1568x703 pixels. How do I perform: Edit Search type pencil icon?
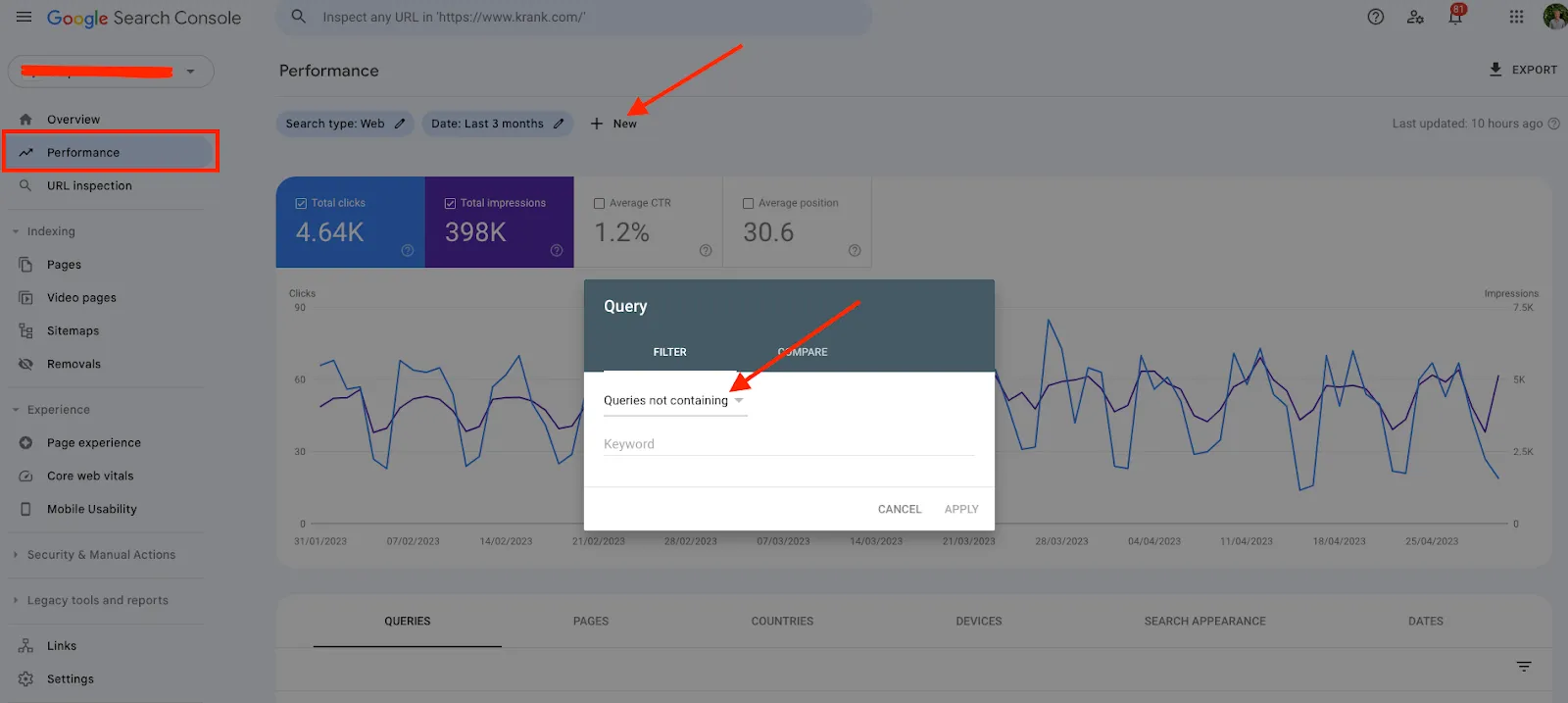400,124
